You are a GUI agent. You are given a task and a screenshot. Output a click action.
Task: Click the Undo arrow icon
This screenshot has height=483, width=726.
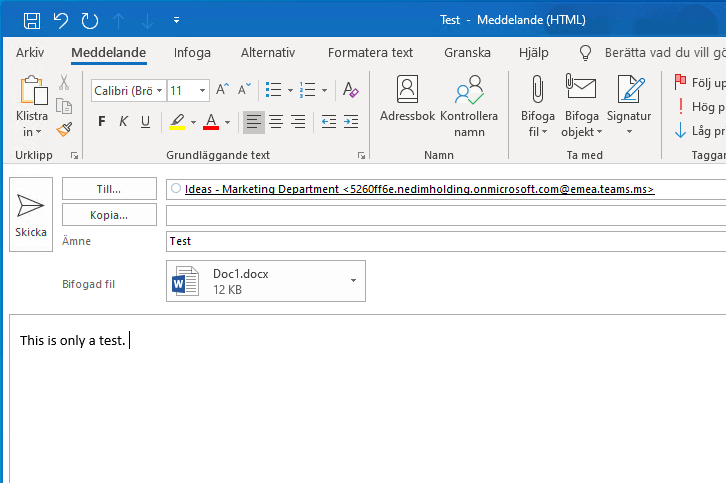point(61,20)
